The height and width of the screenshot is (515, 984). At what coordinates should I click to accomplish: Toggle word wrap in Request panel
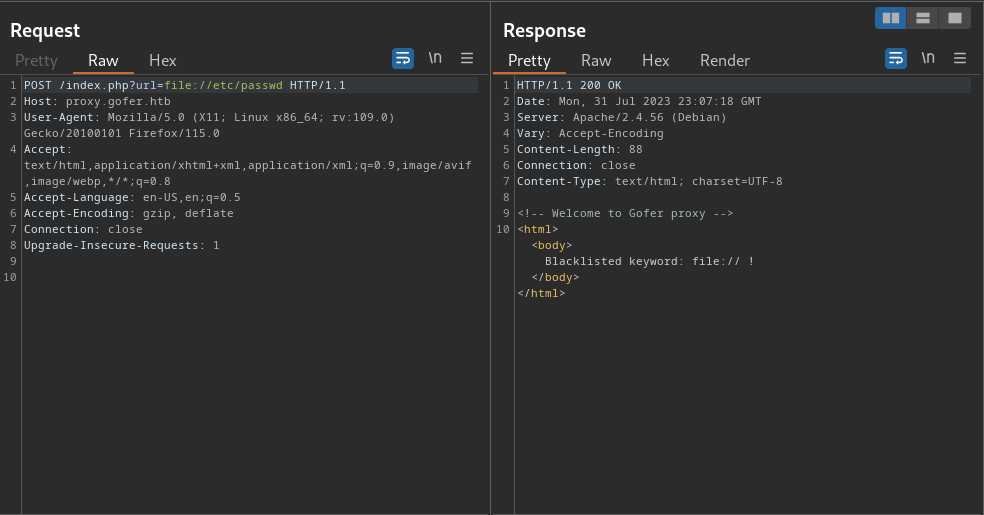(403, 58)
